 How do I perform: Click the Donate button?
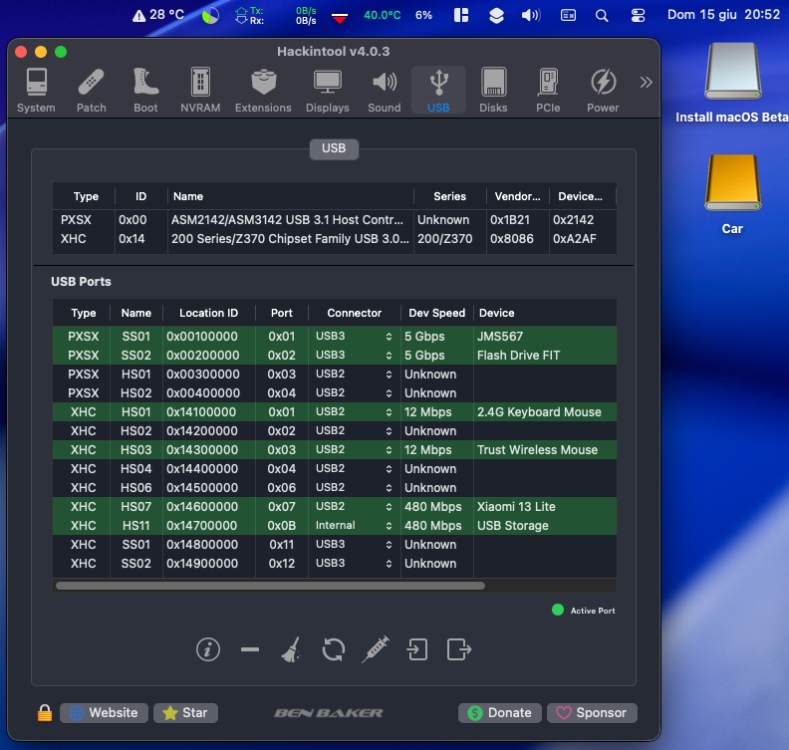click(x=500, y=713)
